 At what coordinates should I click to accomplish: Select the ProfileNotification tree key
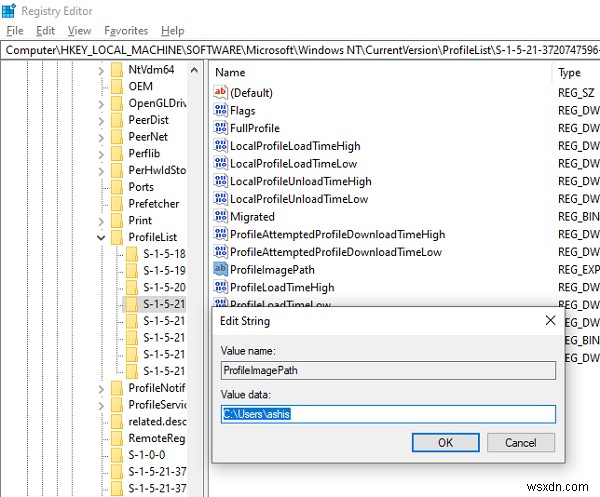coord(157,388)
